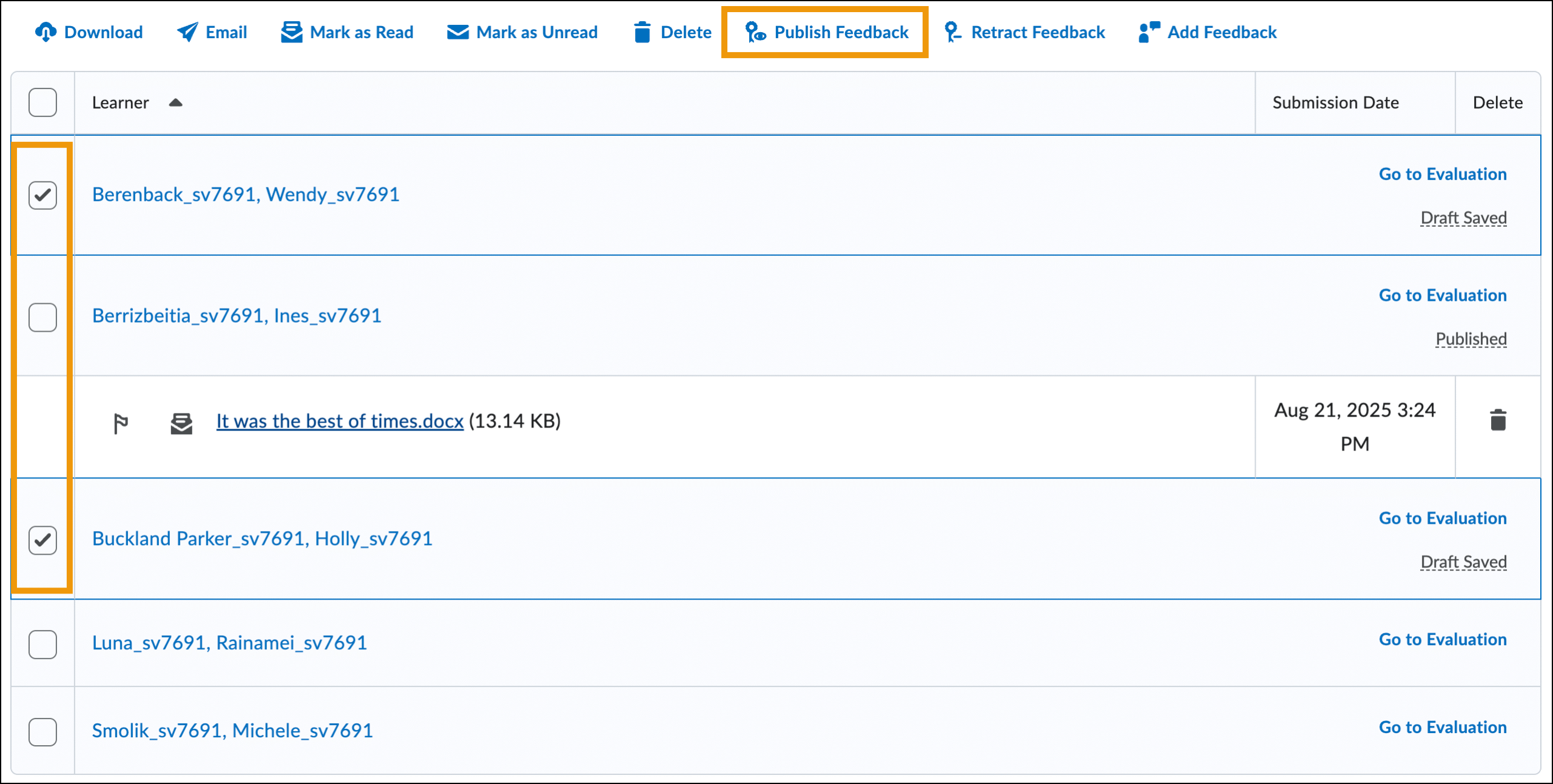Screen dimensions: 1553x784
Task: Delete the submission with row trash icon
Action: [1498, 420]
